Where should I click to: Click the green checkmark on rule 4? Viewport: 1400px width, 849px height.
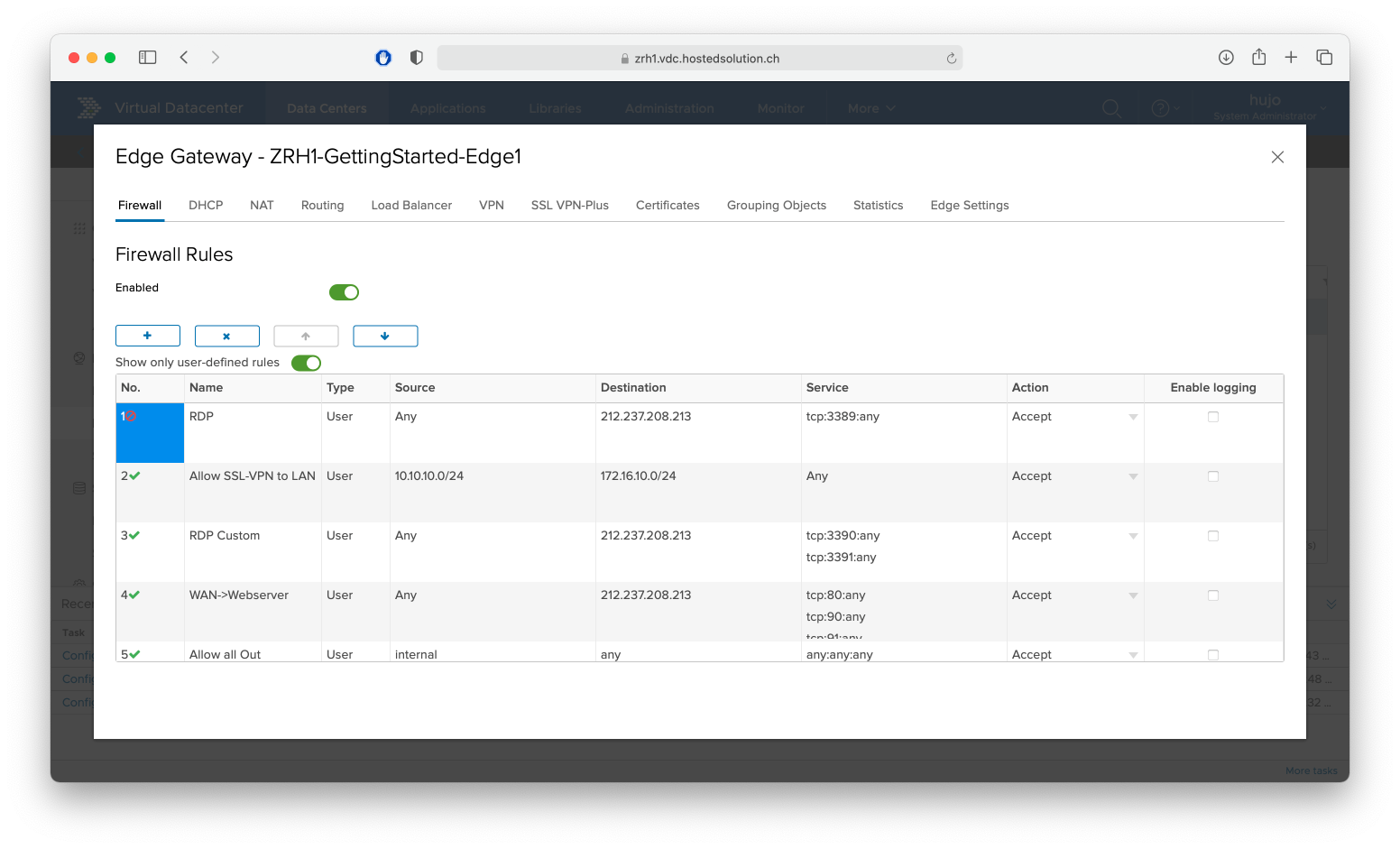tap(134, 595)
